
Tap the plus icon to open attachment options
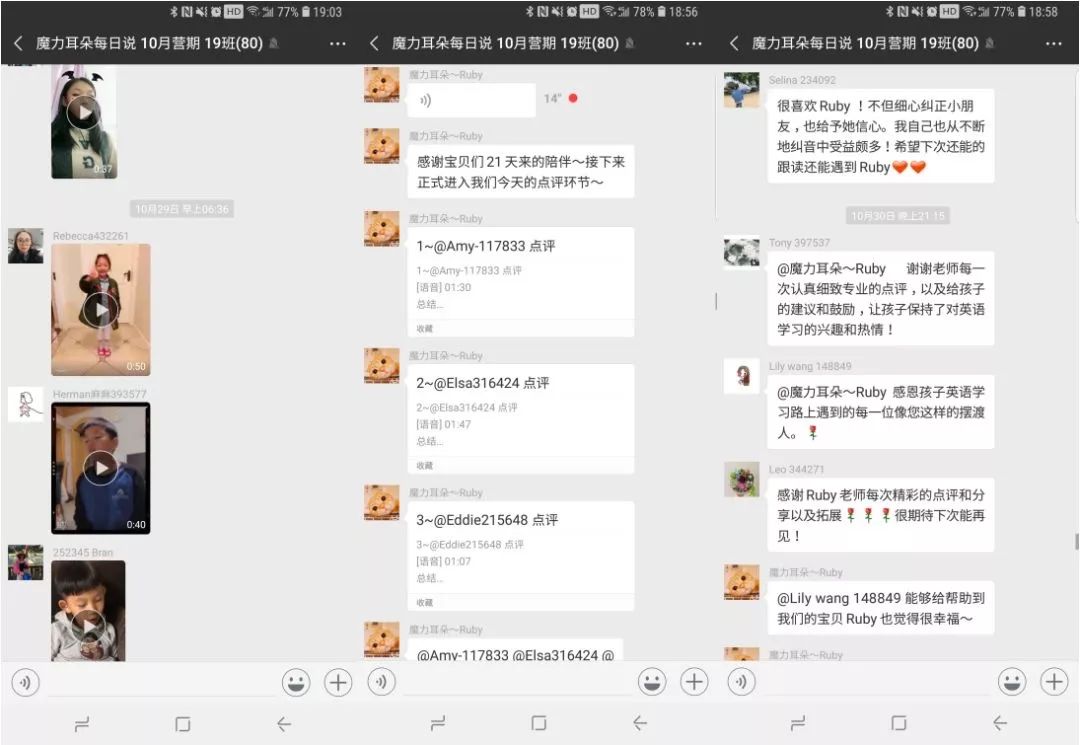click(x=337, y=681)
